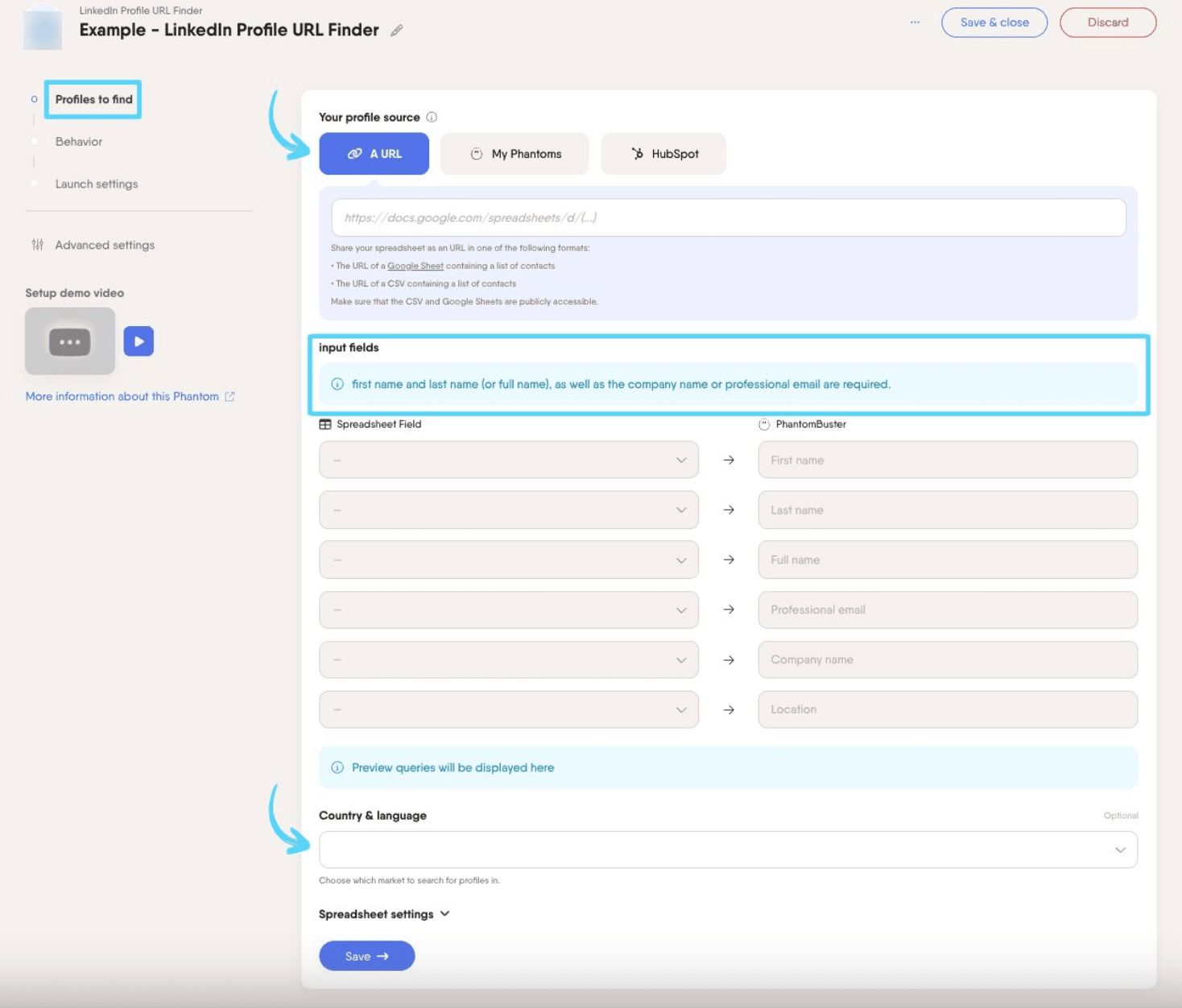Select HubSpot as profile source
This screenshot has height=1008, width=1182.
click(x=663, y=154)
